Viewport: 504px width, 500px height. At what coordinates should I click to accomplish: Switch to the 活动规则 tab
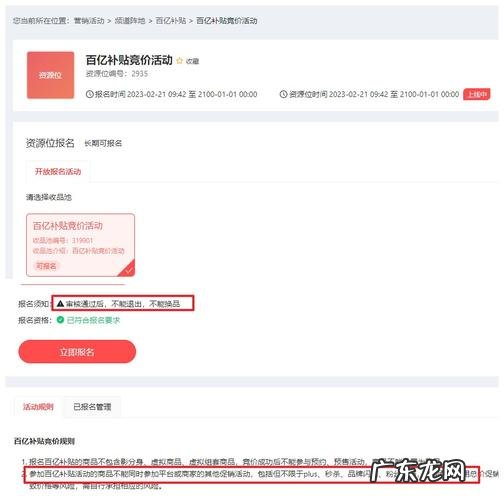coord(38,407)
